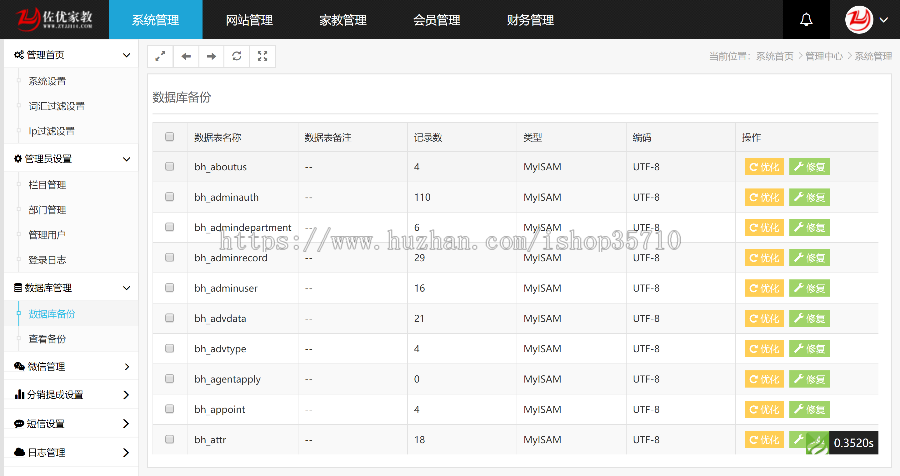The width and height of the screenshot is (900, 476).
Task: Click the fullscreen toolbar icon
Action: coord(262,56)
